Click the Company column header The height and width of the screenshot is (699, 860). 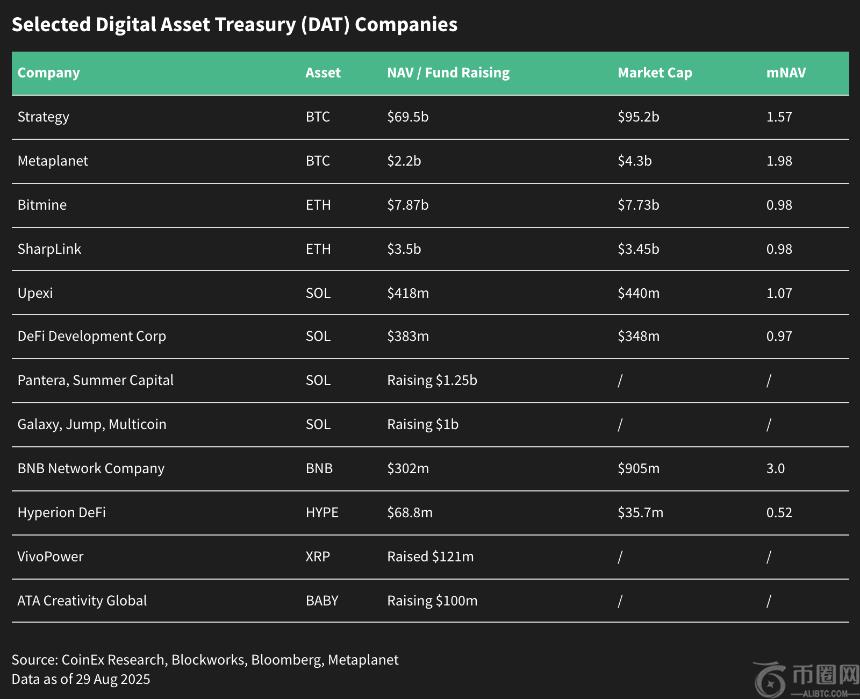48,72
